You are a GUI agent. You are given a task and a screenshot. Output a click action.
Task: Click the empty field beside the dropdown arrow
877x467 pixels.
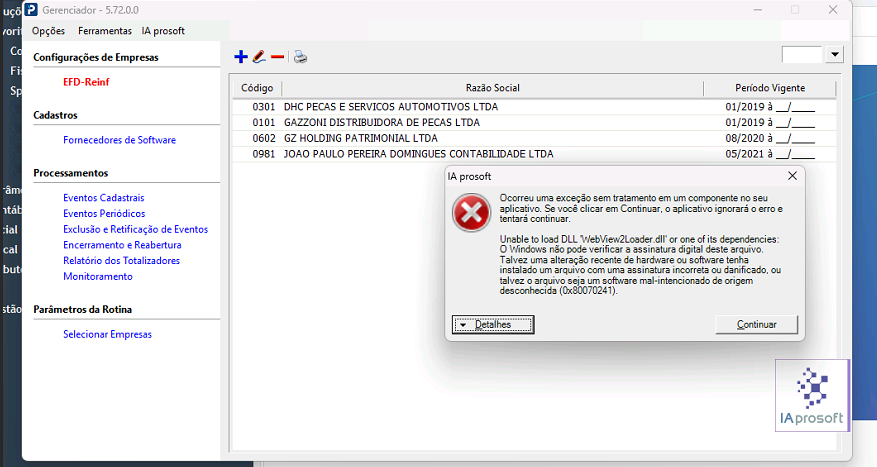click(801, 54)
